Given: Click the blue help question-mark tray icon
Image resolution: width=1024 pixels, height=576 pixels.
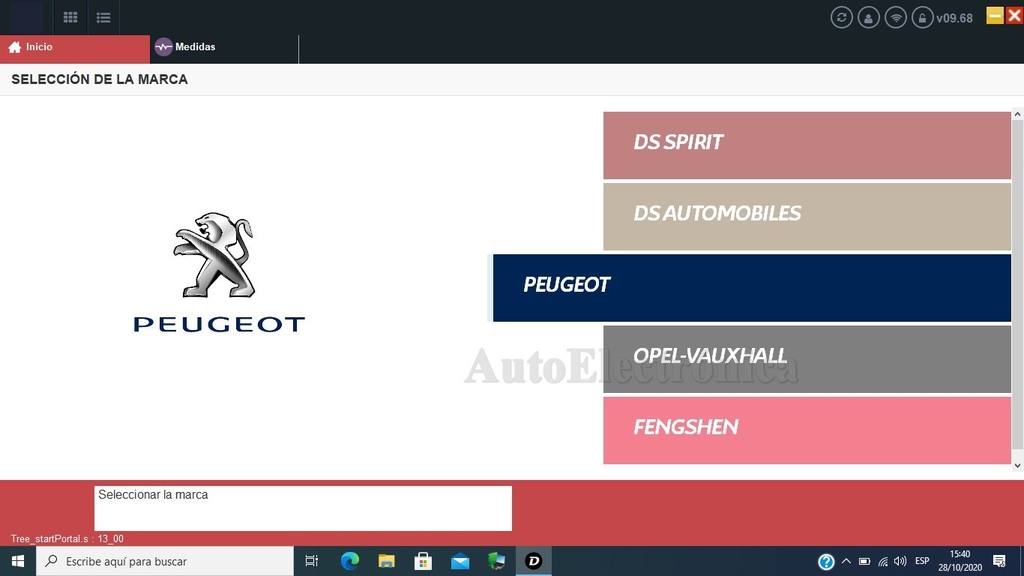Looking at the screenshot, I should pos(825,562).
